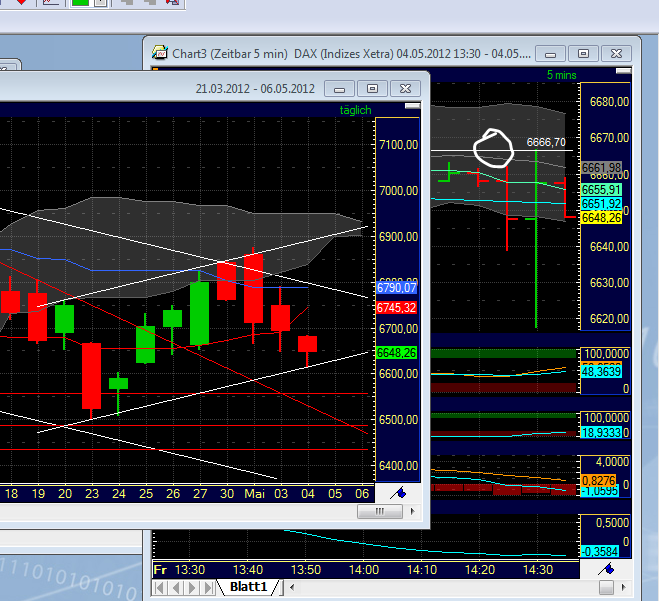Click the cyan -1,0595 indicator value

pos(599,491)
